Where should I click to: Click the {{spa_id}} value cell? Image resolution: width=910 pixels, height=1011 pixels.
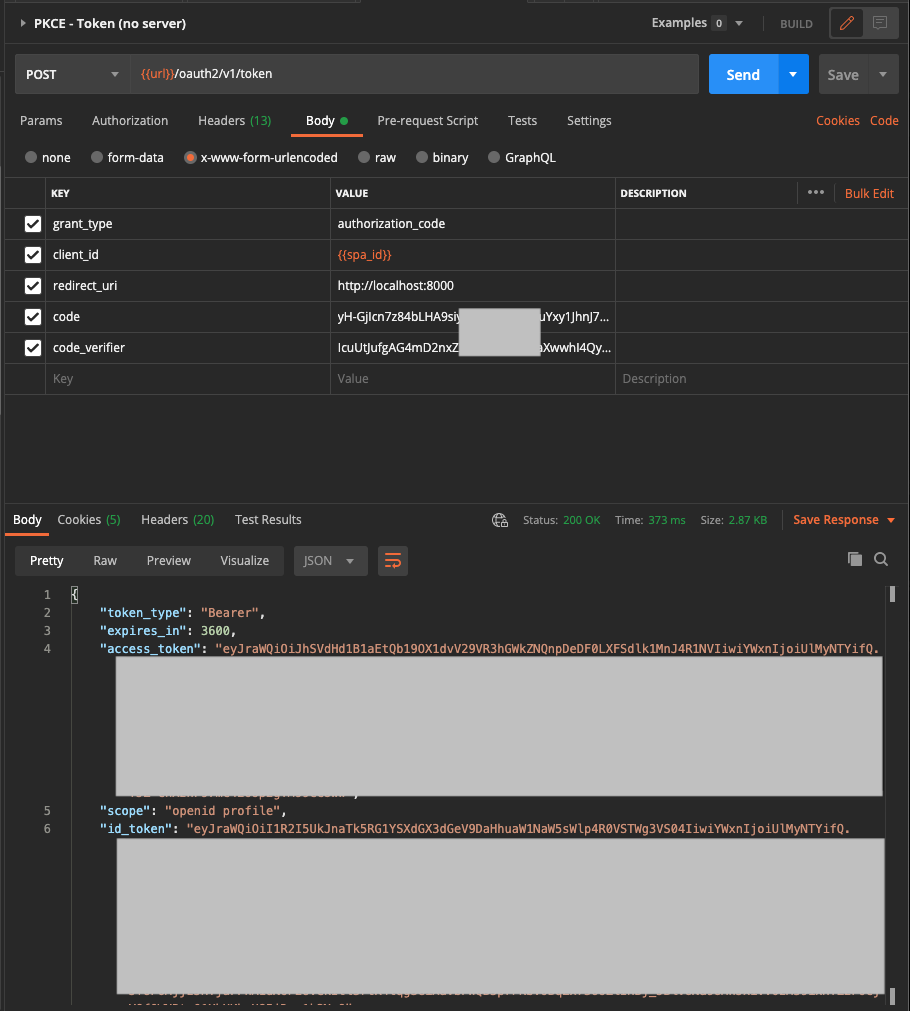(x=473, y=255)
